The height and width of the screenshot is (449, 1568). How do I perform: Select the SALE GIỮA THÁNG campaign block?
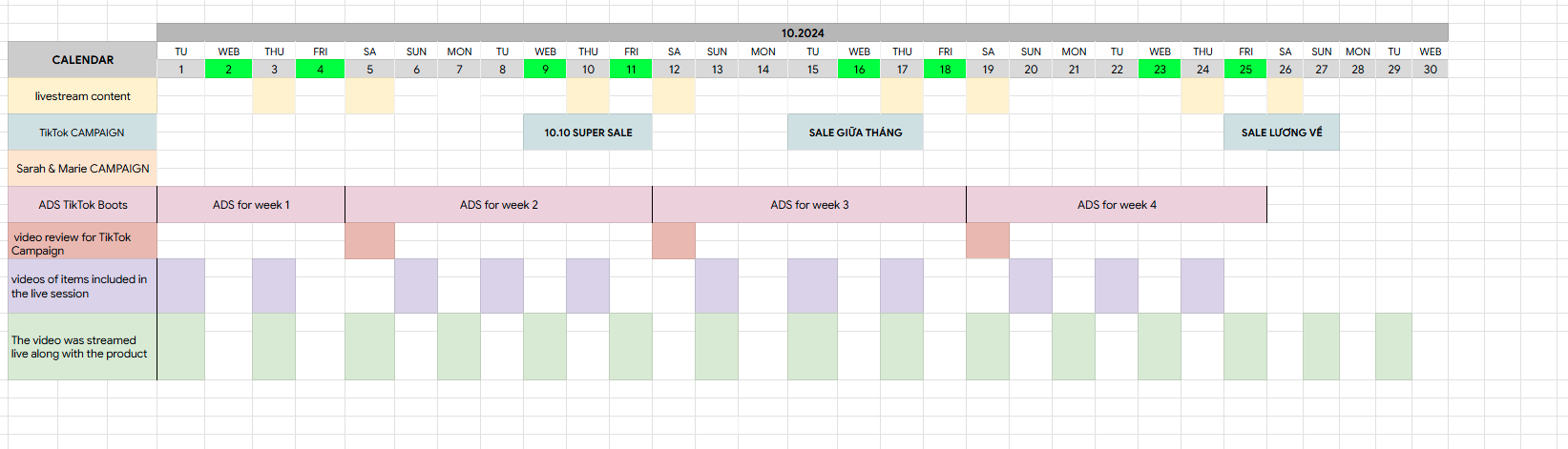point(855,133)
